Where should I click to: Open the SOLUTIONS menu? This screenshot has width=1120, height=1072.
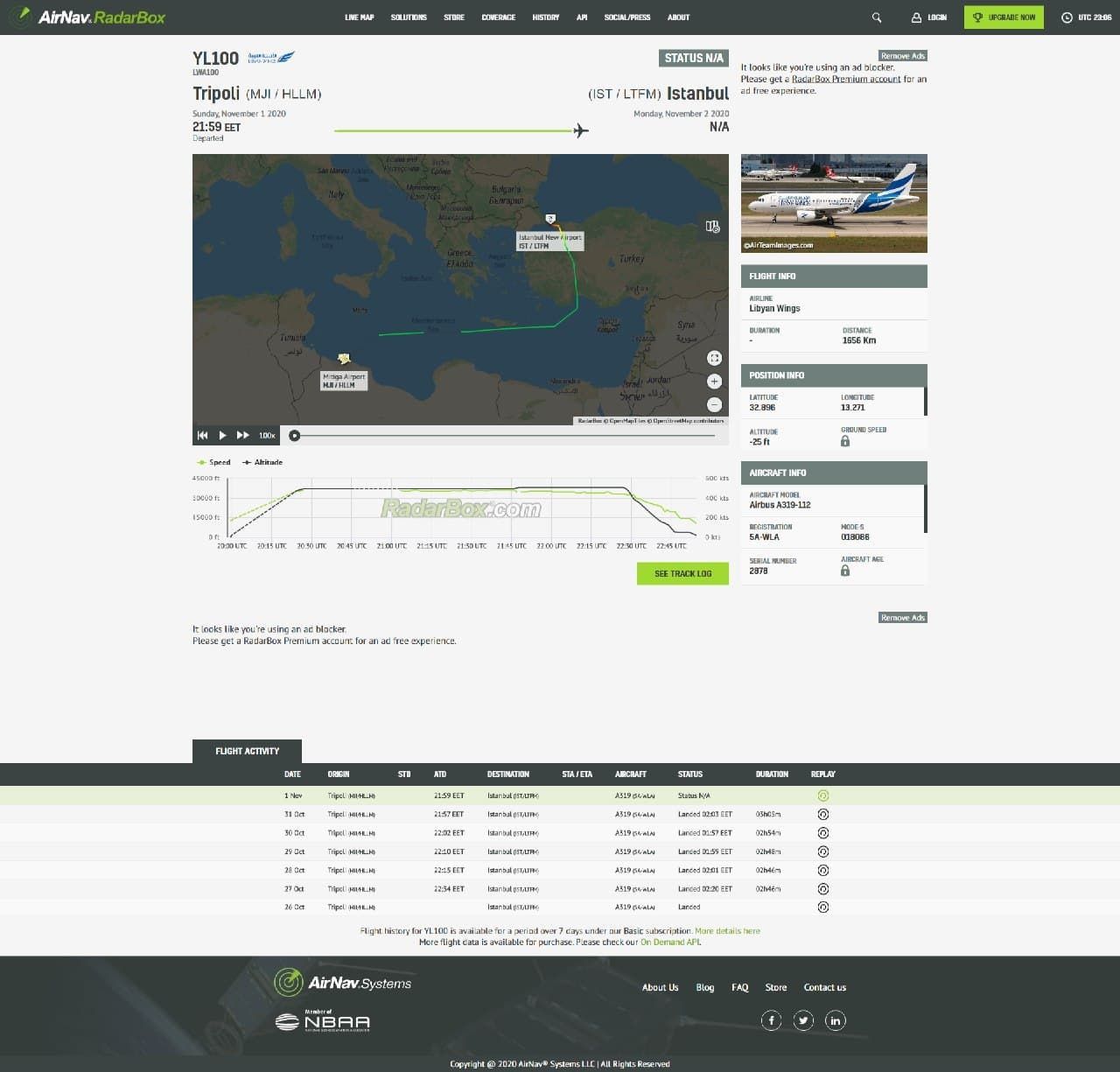pos(409,18)
